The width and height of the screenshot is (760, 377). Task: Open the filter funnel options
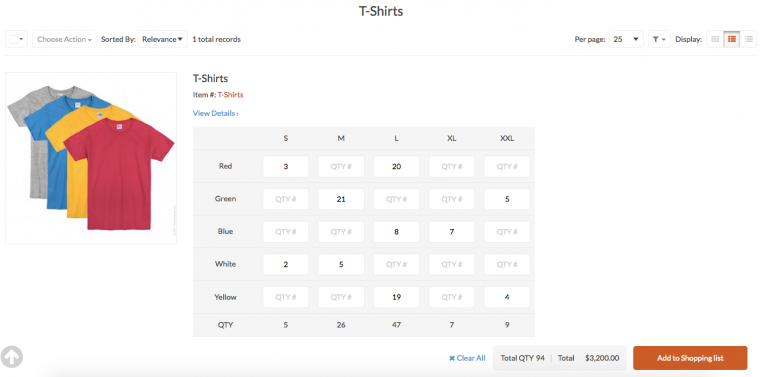point(659,39)
